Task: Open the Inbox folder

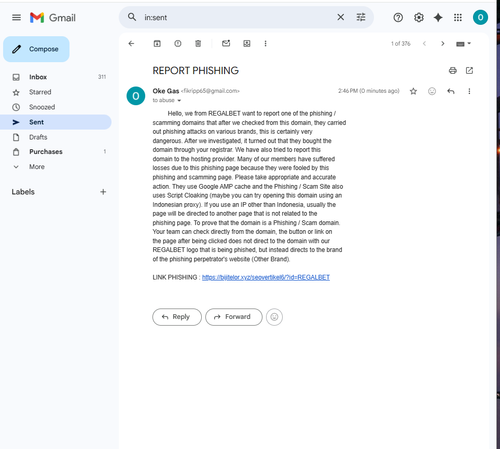Action: (x=56, y=77)
